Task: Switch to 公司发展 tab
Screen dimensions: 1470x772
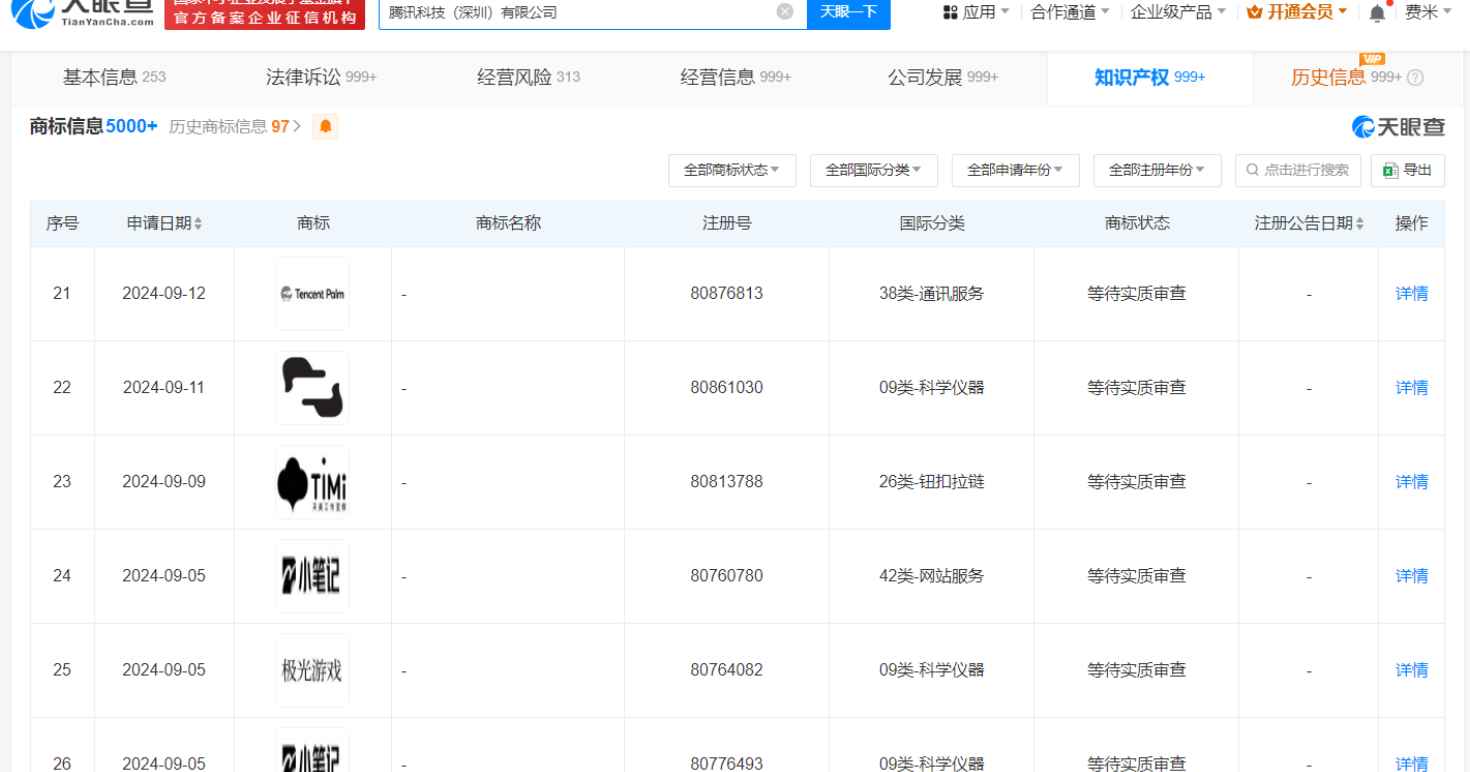Action: pyautogui.click(x=943, y=79)
